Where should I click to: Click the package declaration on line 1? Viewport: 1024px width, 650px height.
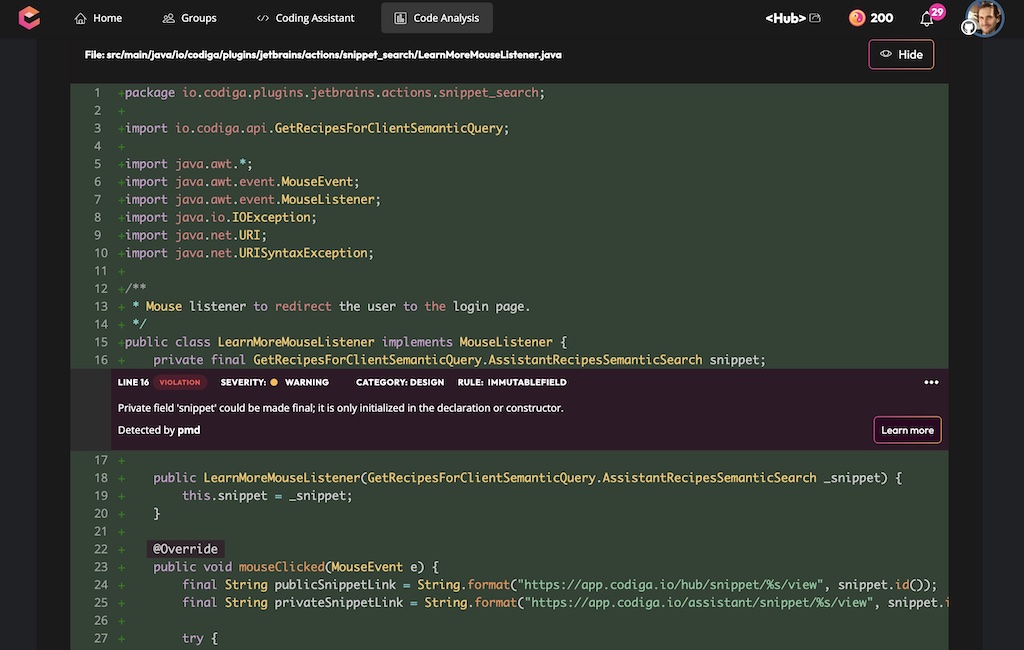(334, 92)
